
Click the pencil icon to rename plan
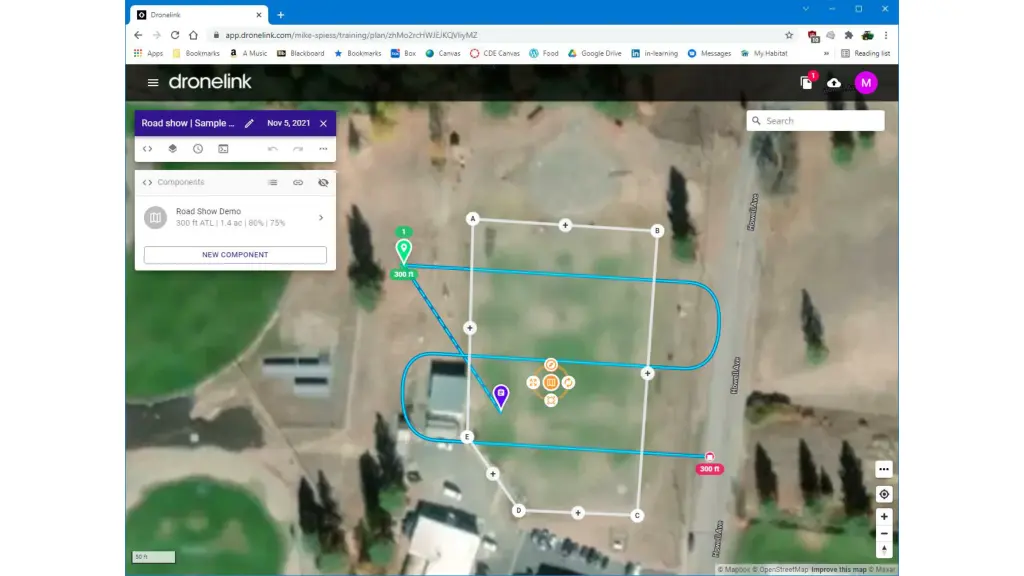pos(249,123)
